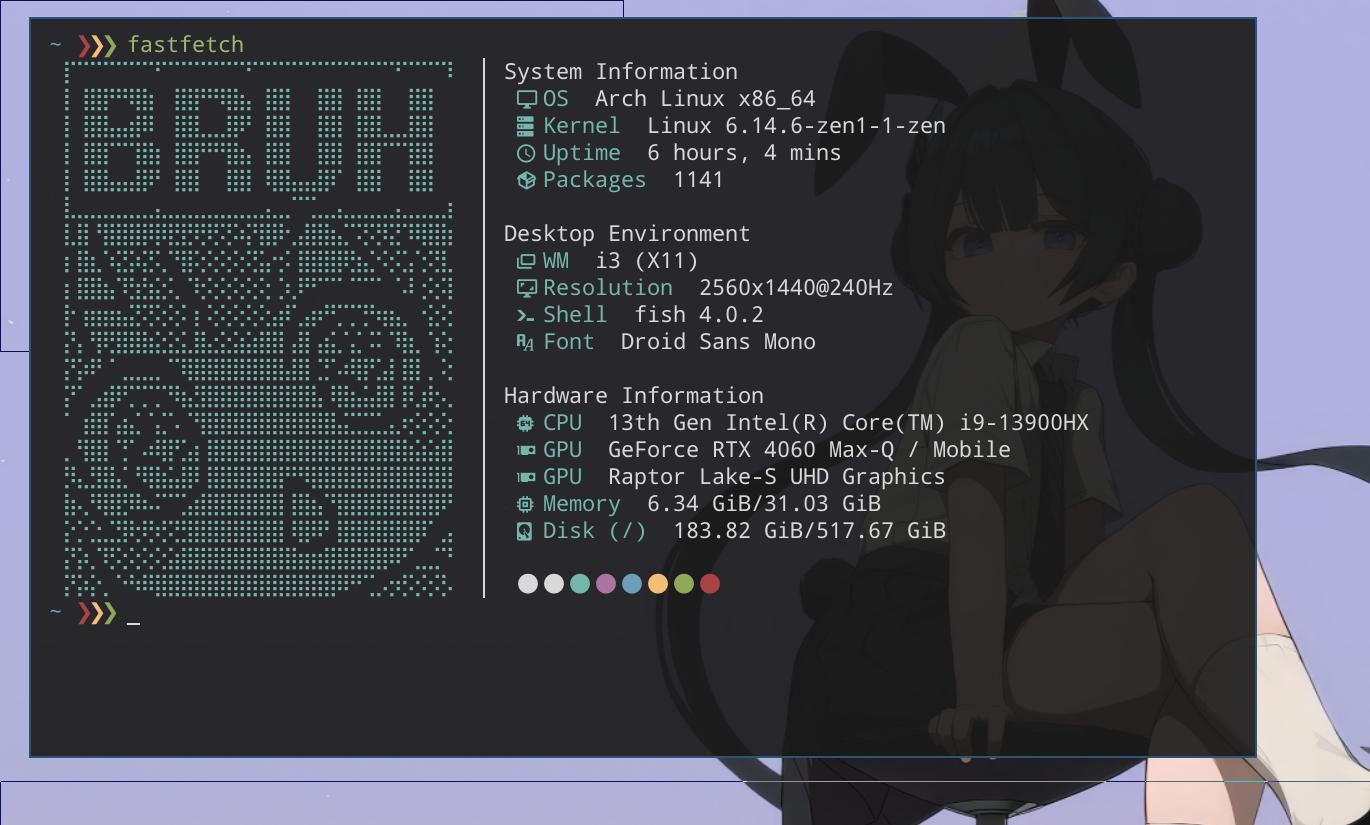Click the Droid Sans Mono value
Screen dimensions: 1370x825
pos(718,342)
